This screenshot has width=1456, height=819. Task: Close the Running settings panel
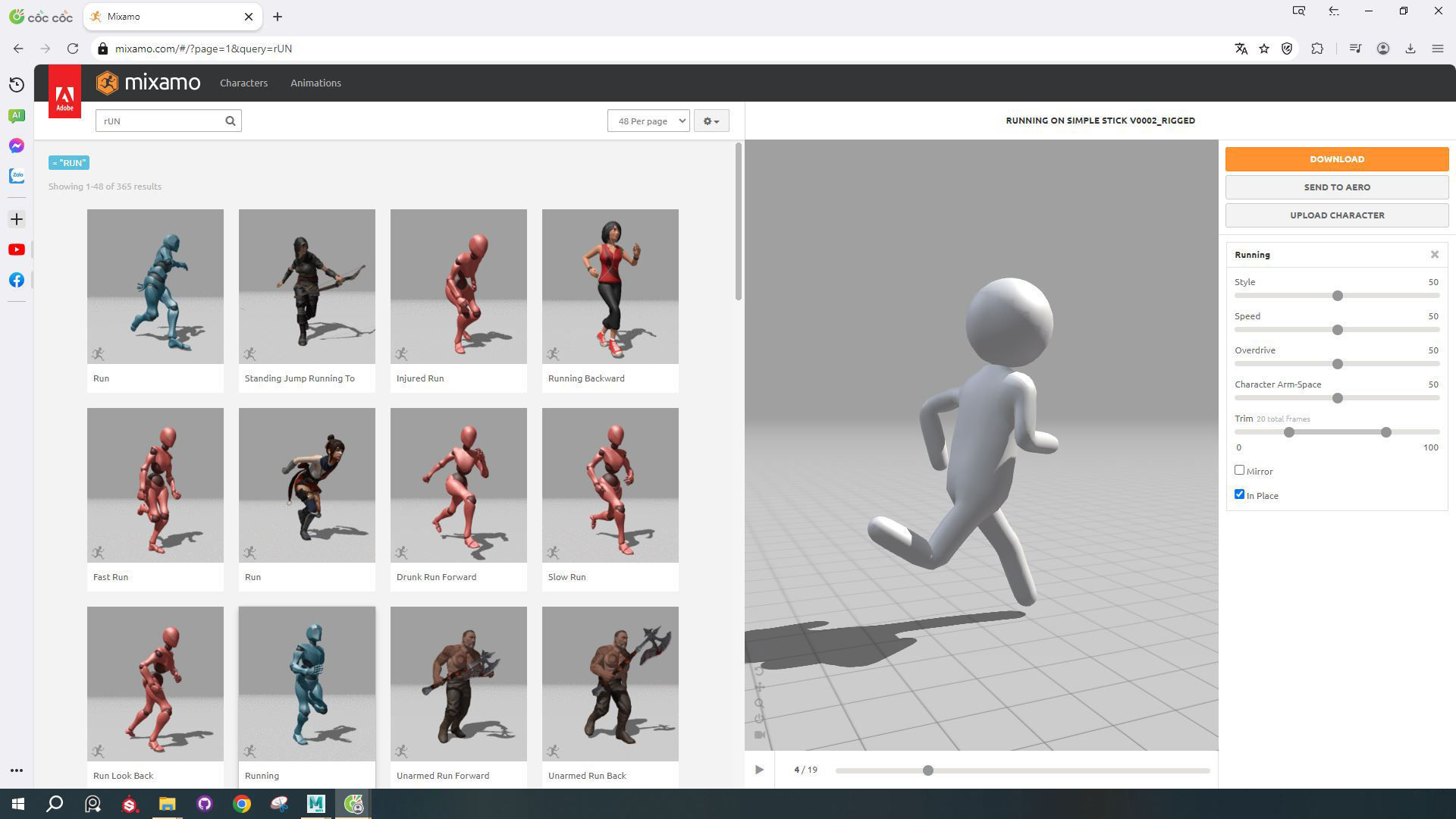[x=1434, y=255]
